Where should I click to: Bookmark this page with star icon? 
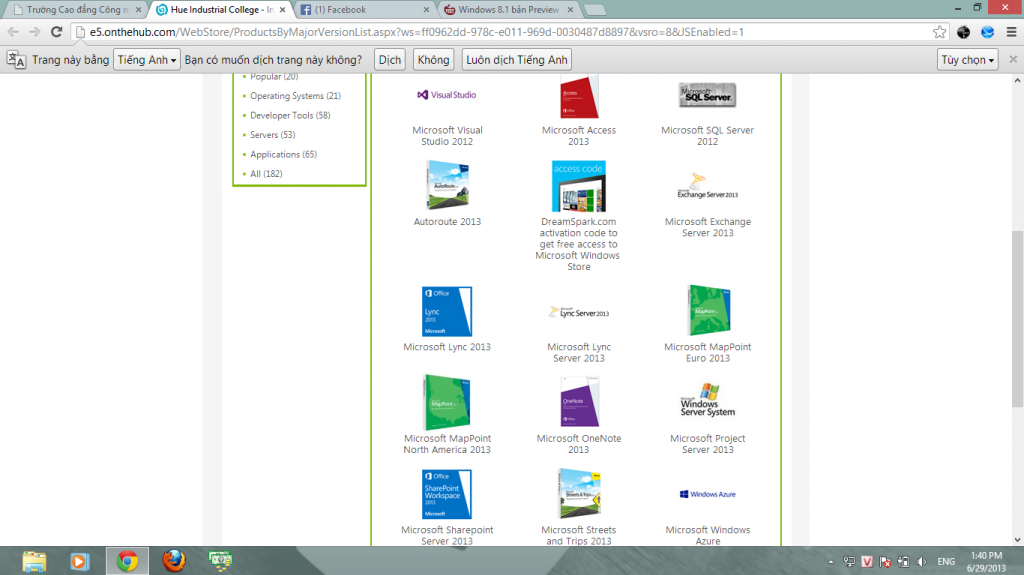[x=939, y=32]
